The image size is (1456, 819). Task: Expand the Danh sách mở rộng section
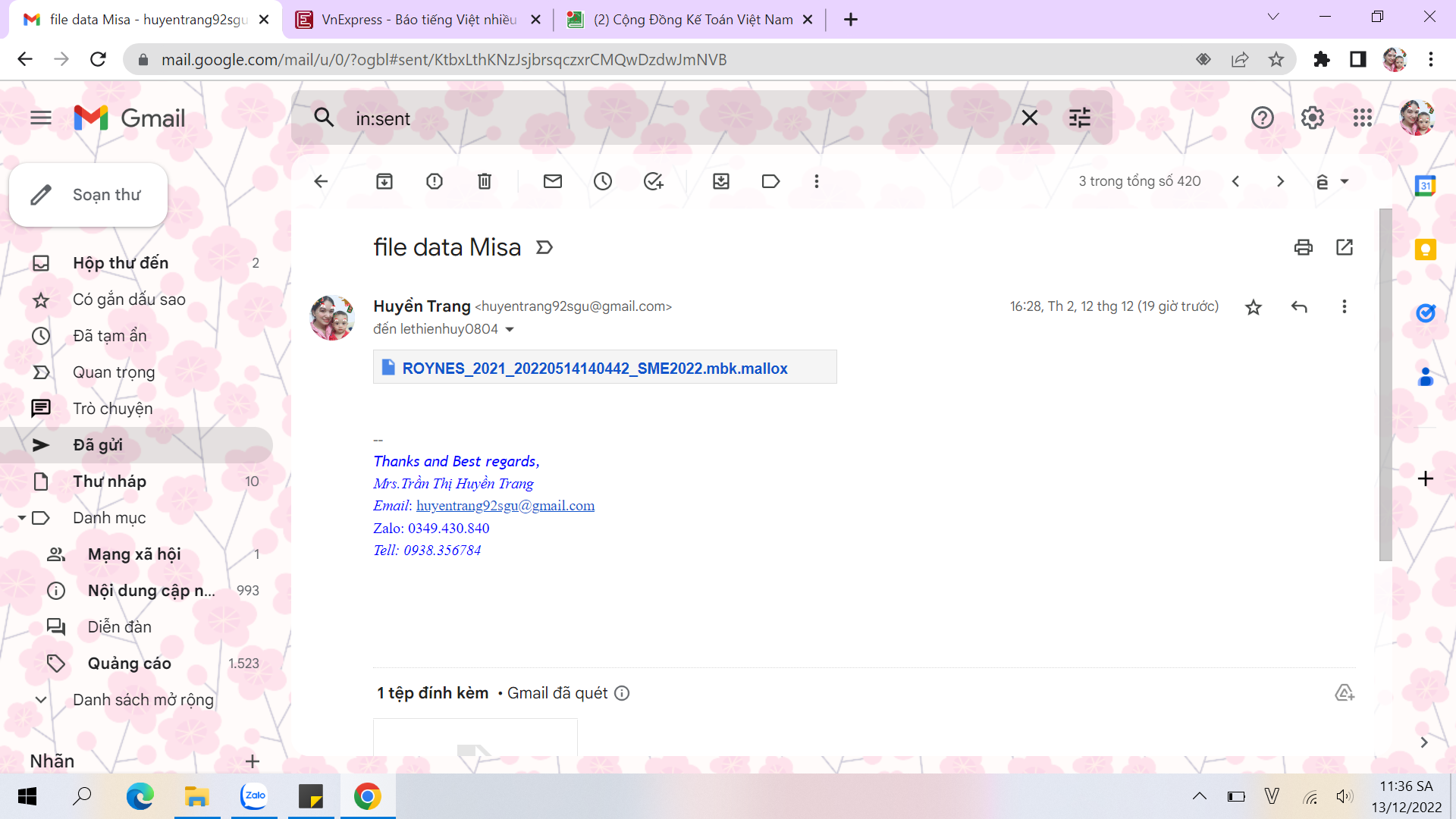pyautogui.click(x=41, y=700)
